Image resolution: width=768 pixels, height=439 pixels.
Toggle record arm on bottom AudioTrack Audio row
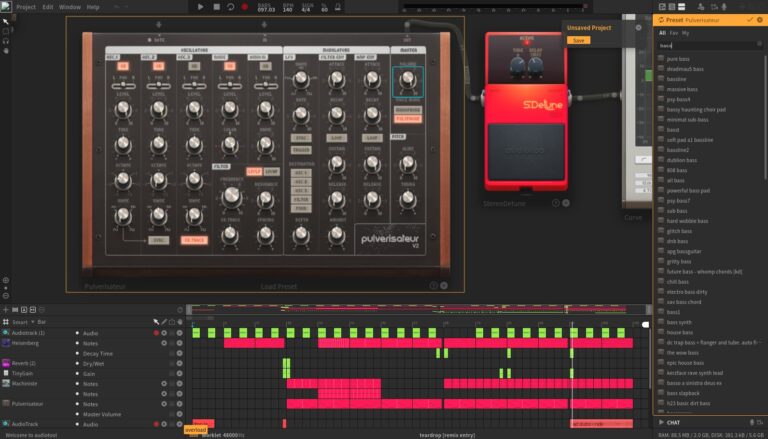156,424
